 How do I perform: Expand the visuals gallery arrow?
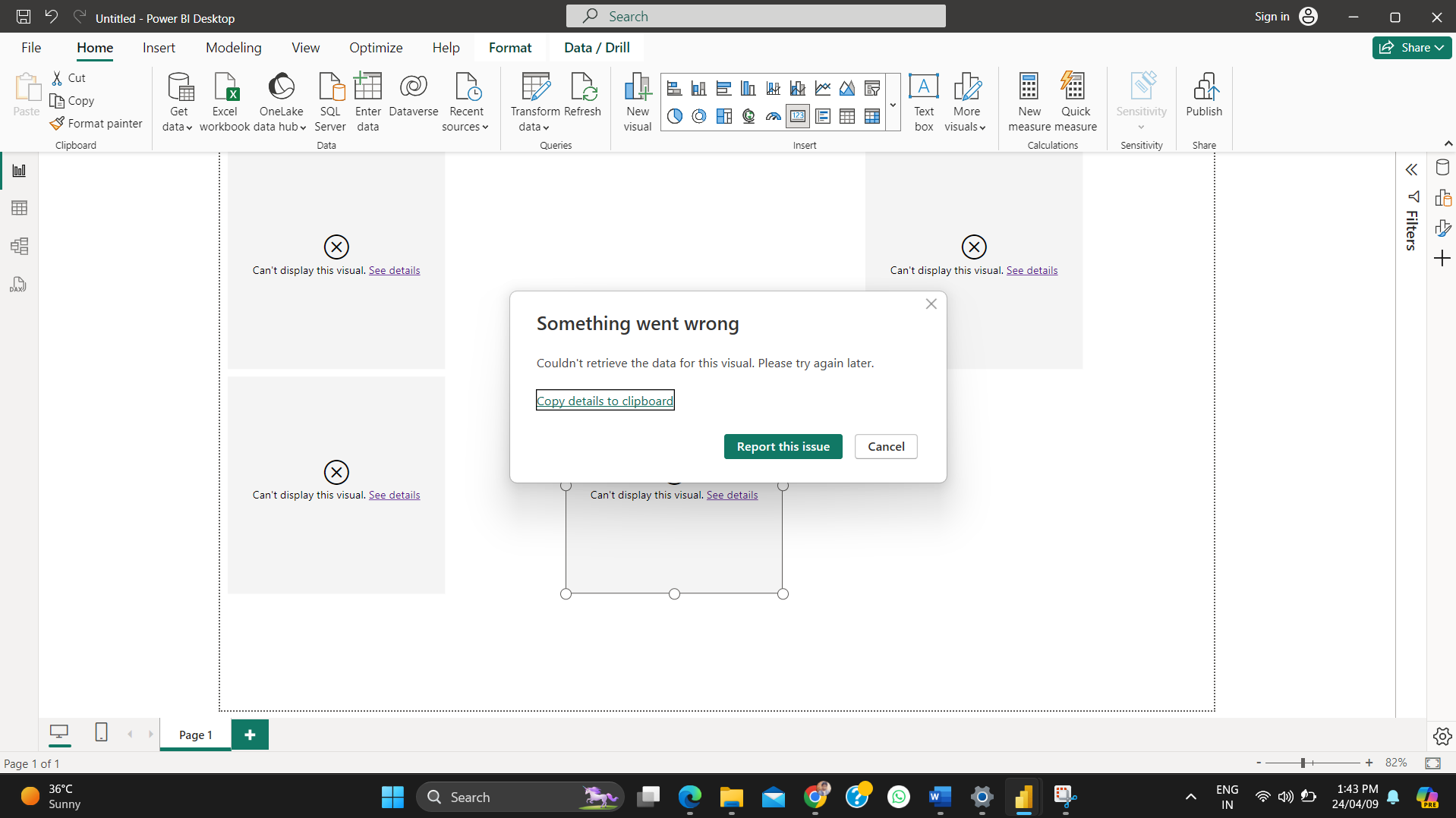click(893, 104)
